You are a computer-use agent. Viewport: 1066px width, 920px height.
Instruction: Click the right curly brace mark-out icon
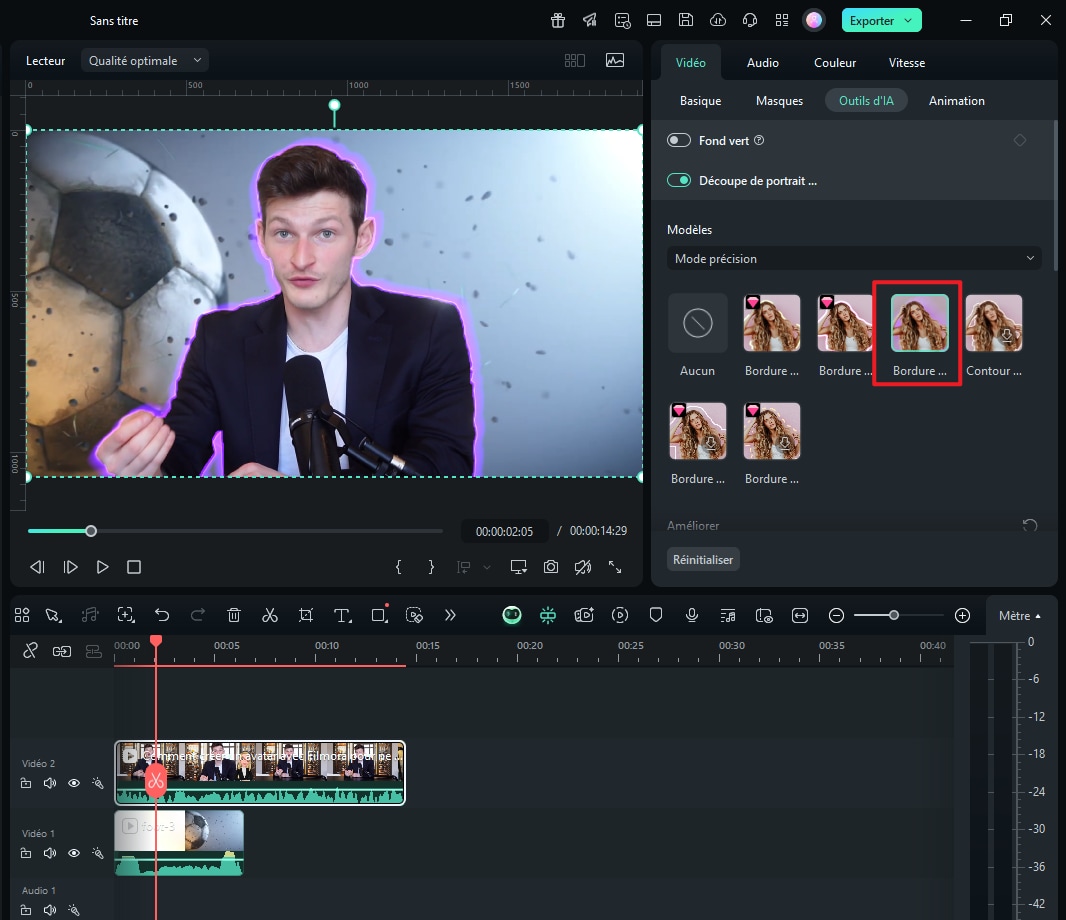(x=431, y=567)
